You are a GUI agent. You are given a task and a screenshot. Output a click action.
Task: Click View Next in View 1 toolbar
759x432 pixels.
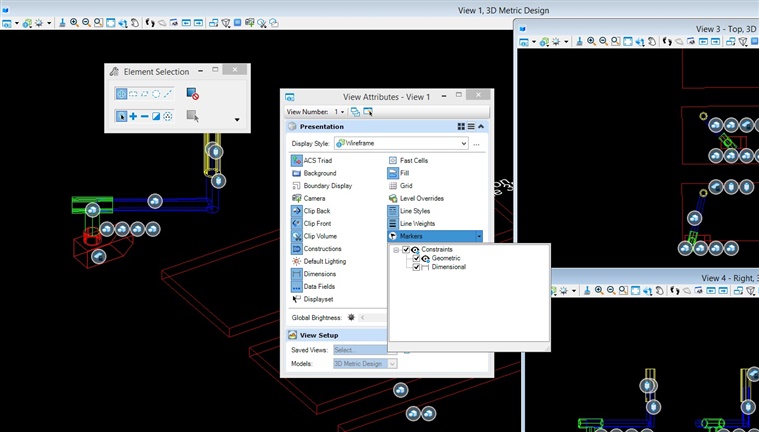pos(198,23)
